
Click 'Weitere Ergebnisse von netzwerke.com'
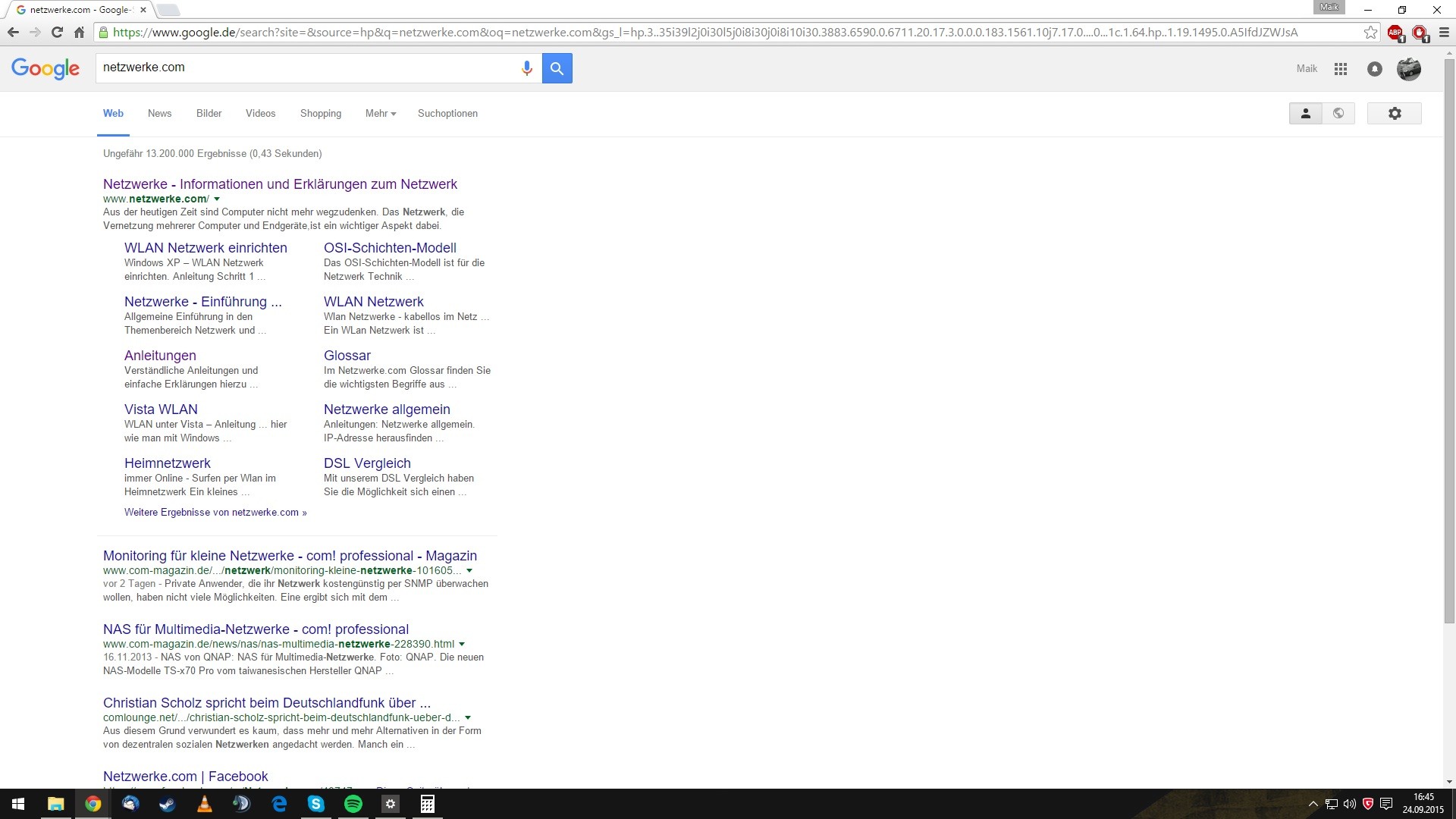(215, 513)
